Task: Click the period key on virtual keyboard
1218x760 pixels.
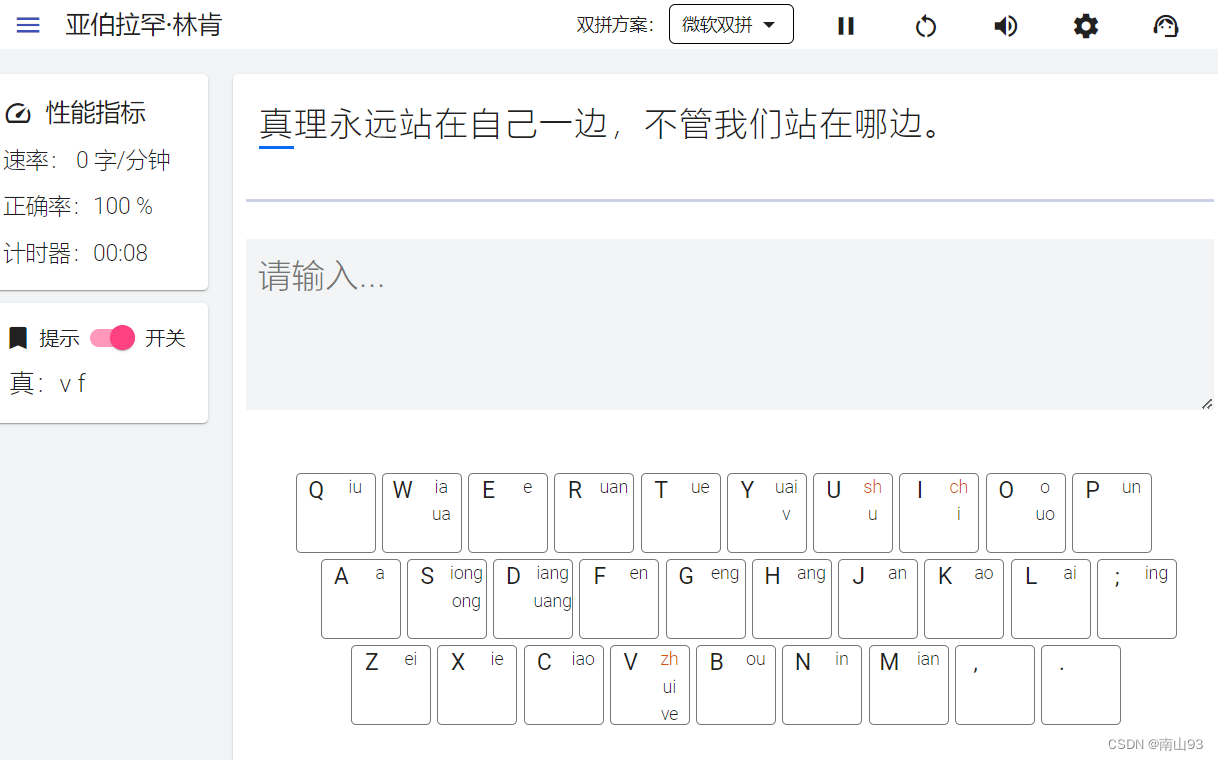Action: (1081, 685)
